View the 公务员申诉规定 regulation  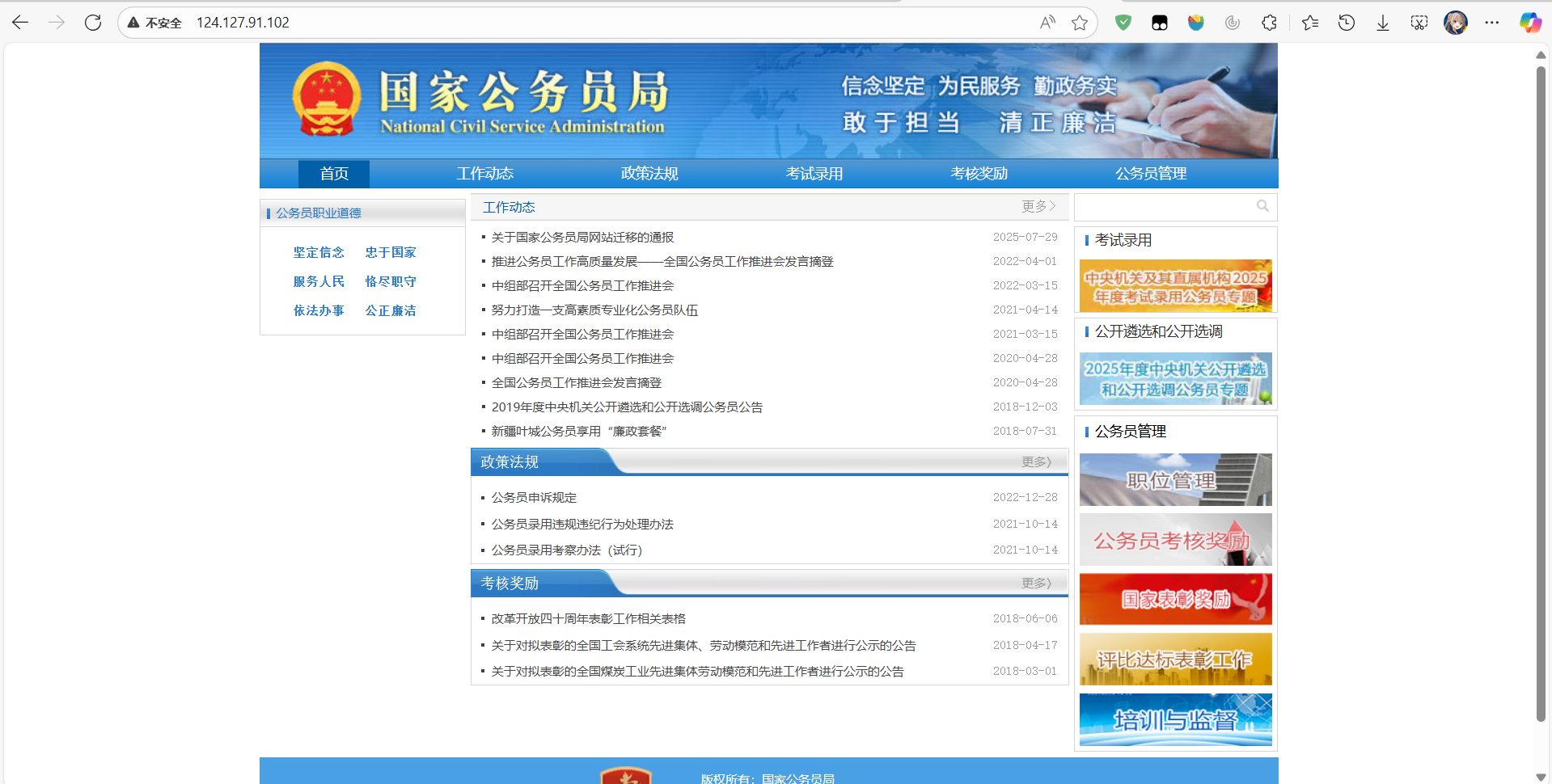534,497
